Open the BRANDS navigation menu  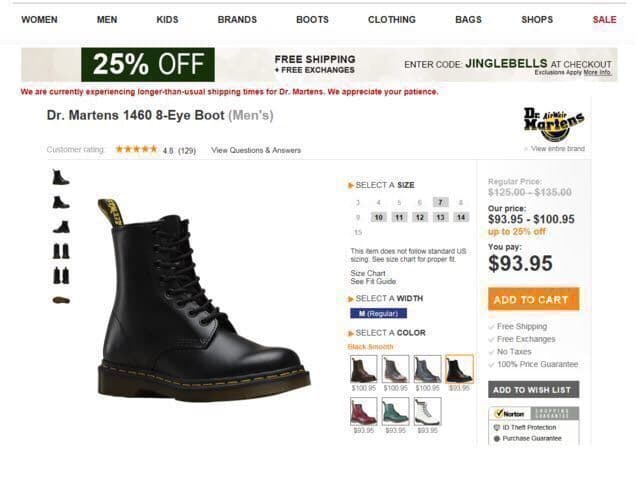(x=237, y=20)
